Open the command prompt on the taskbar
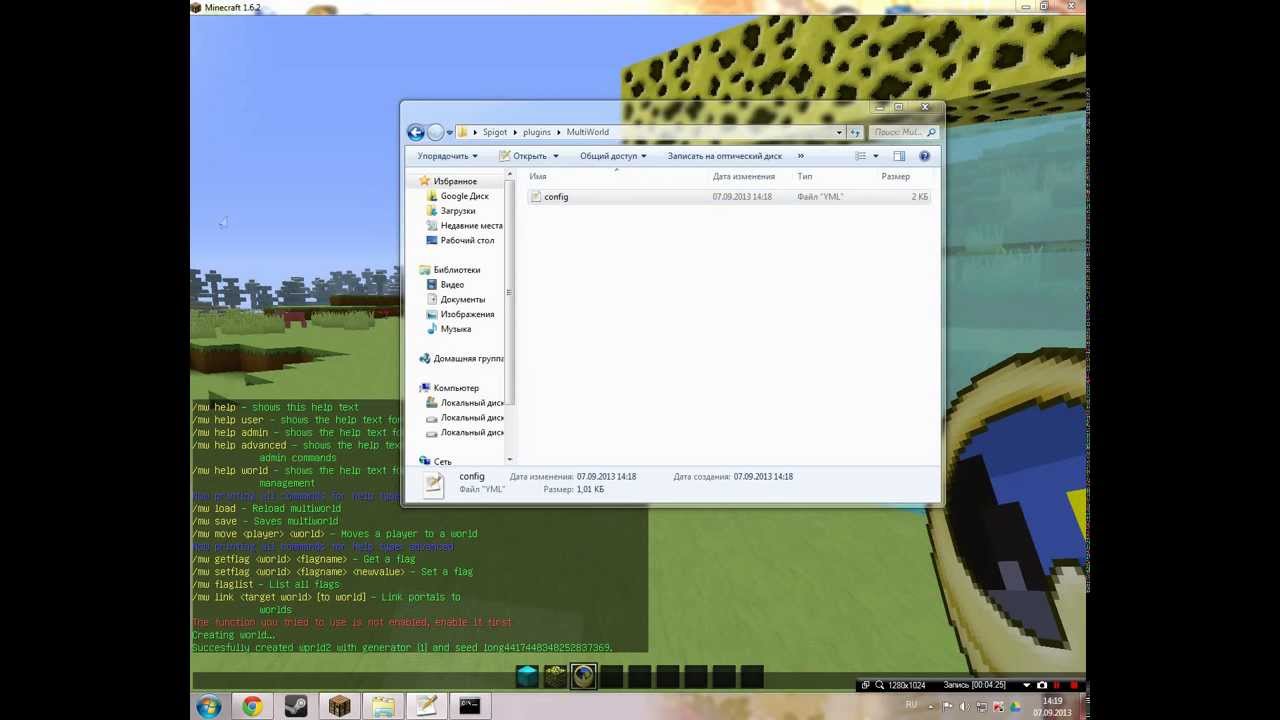This screenshot has width=1280, height=720. click(470, 707)
